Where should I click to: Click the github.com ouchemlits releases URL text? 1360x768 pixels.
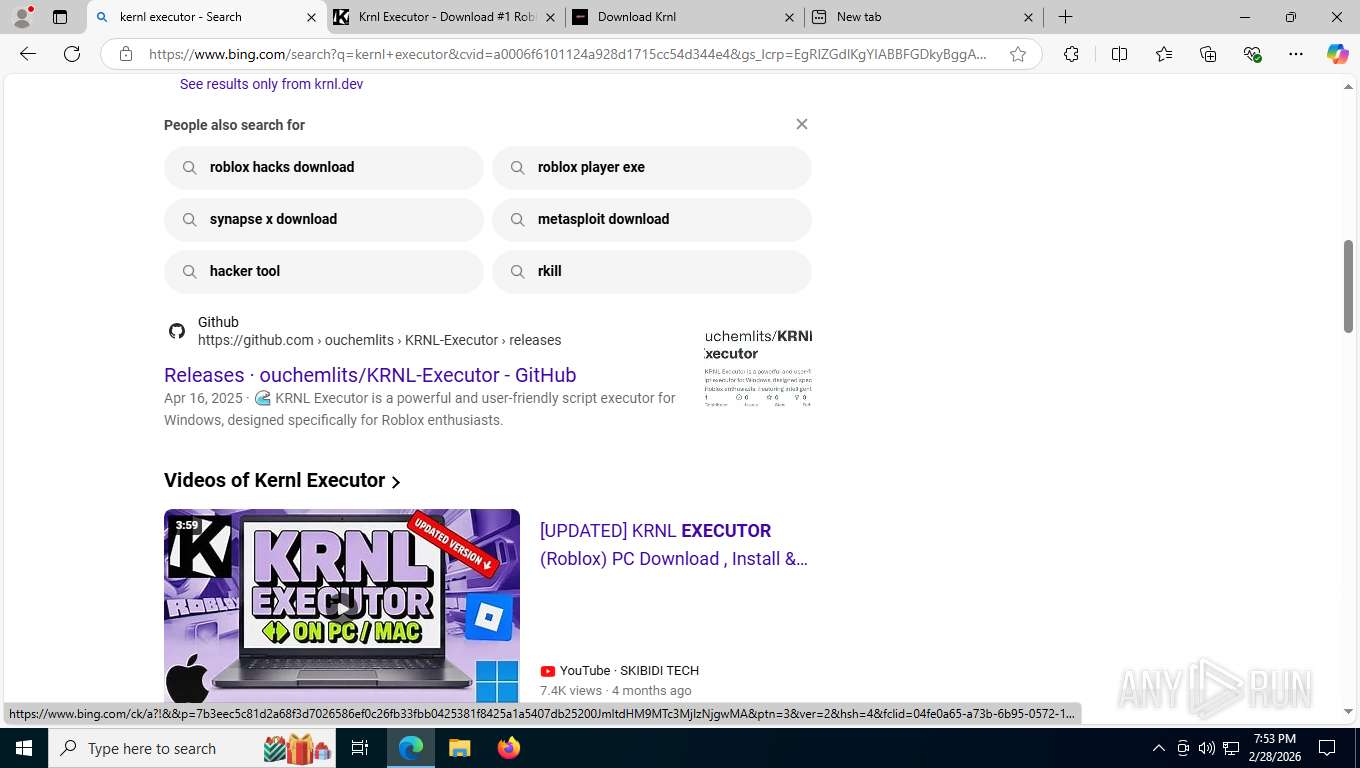(x=379, y=340)
